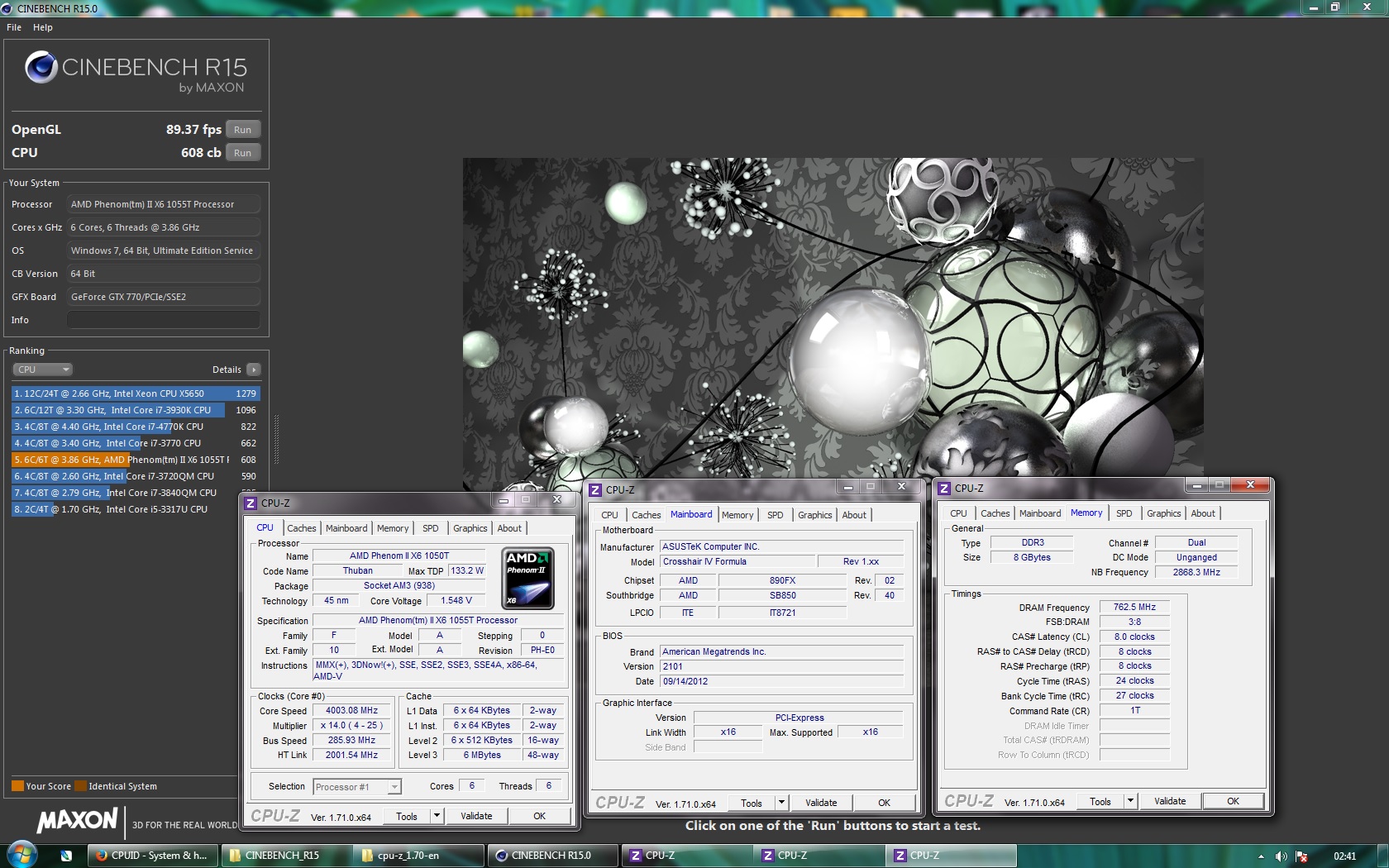
Task: Open CPUID System taskbar button
Action: coord(153,856)
